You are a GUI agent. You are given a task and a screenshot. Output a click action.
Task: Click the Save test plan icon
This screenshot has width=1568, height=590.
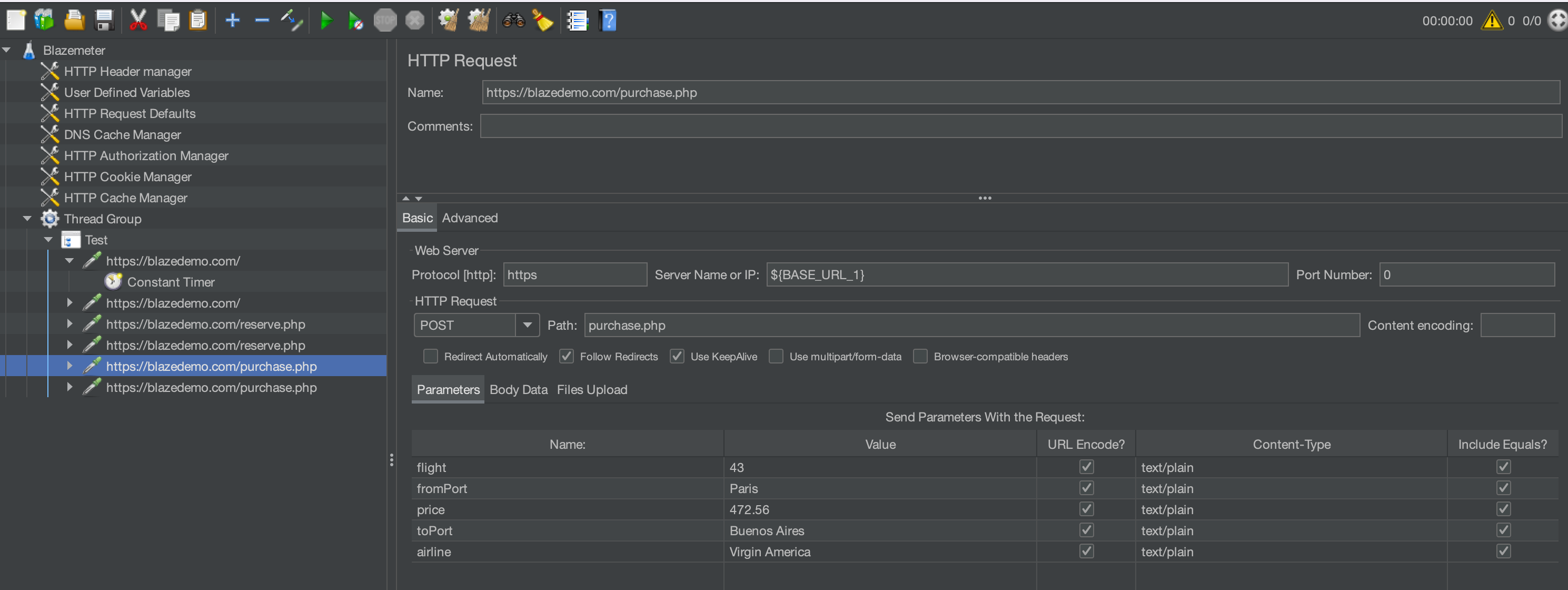pyautogui.click(x=105, y=20)
